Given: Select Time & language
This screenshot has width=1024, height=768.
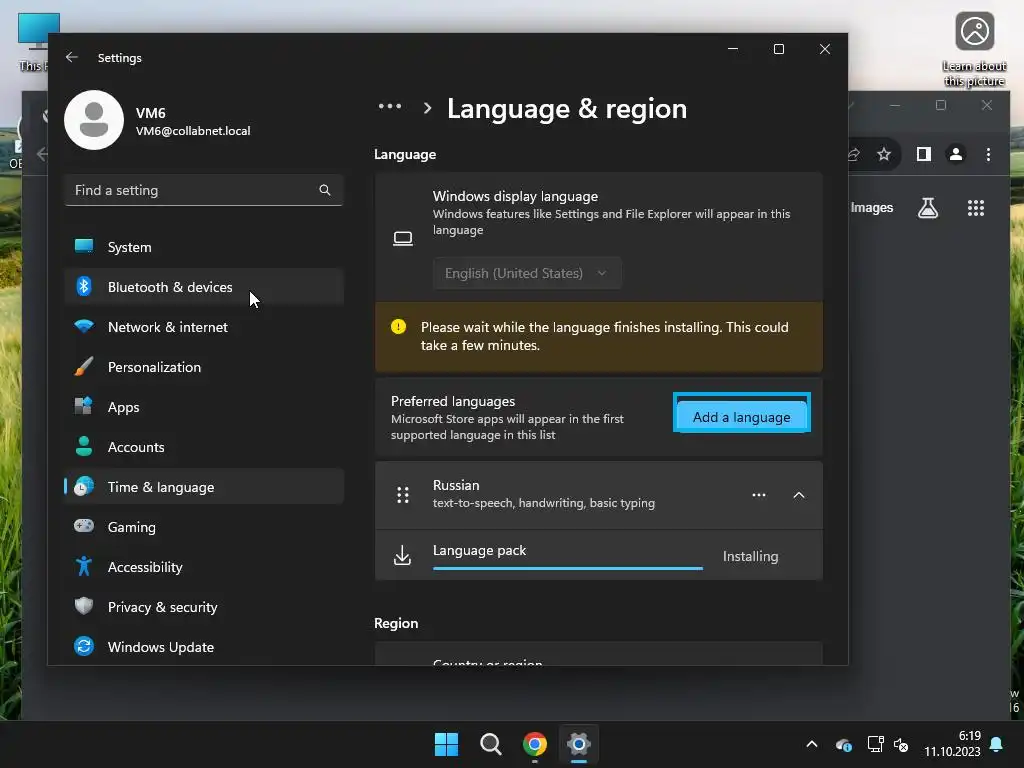Looking at the screenshot, I should 204,487.
